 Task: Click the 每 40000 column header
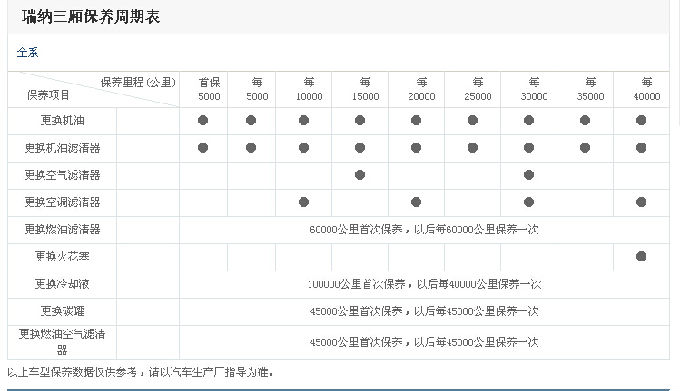[647, 89]
